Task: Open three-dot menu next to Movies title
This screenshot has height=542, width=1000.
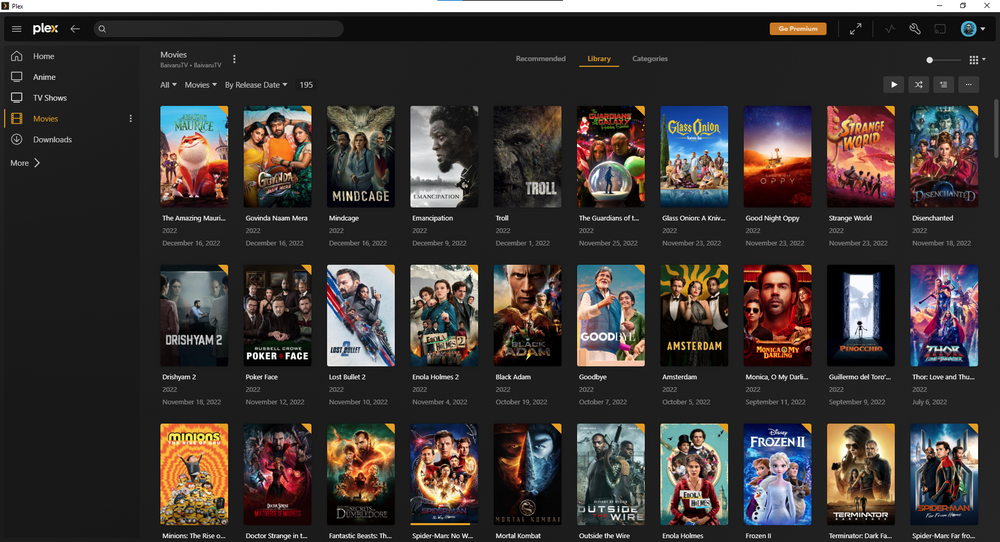Action: tap(235, 59)
